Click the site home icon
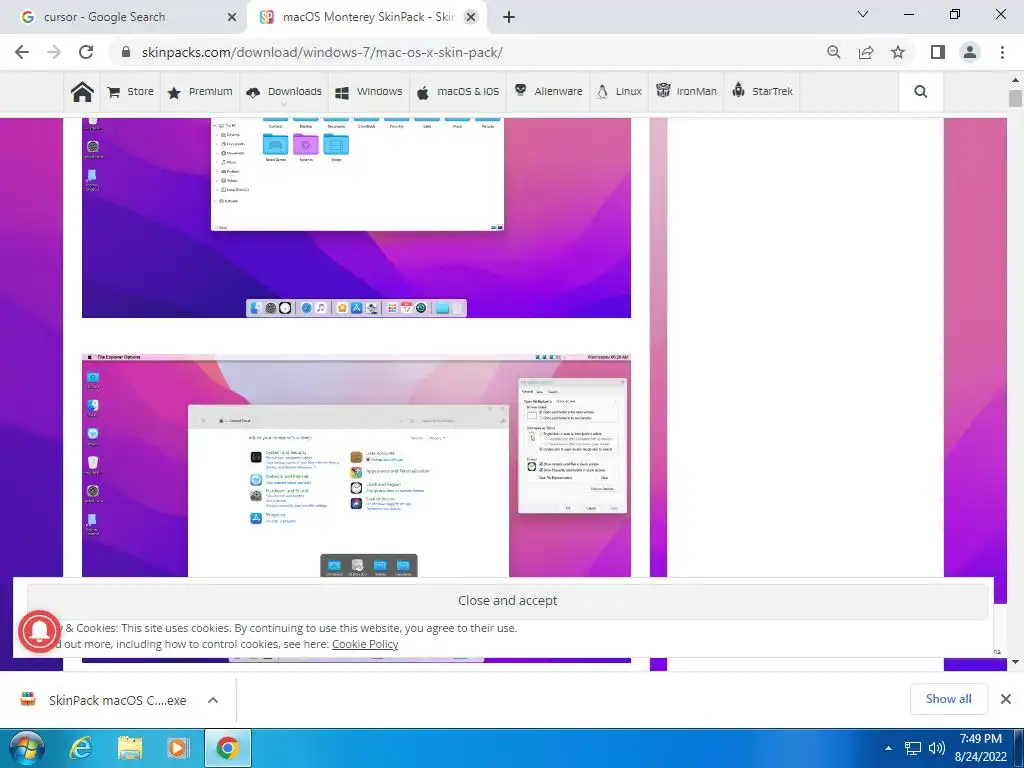This screenshot has width=1024, height=768. pyautogui.click(x=82, y=92)
